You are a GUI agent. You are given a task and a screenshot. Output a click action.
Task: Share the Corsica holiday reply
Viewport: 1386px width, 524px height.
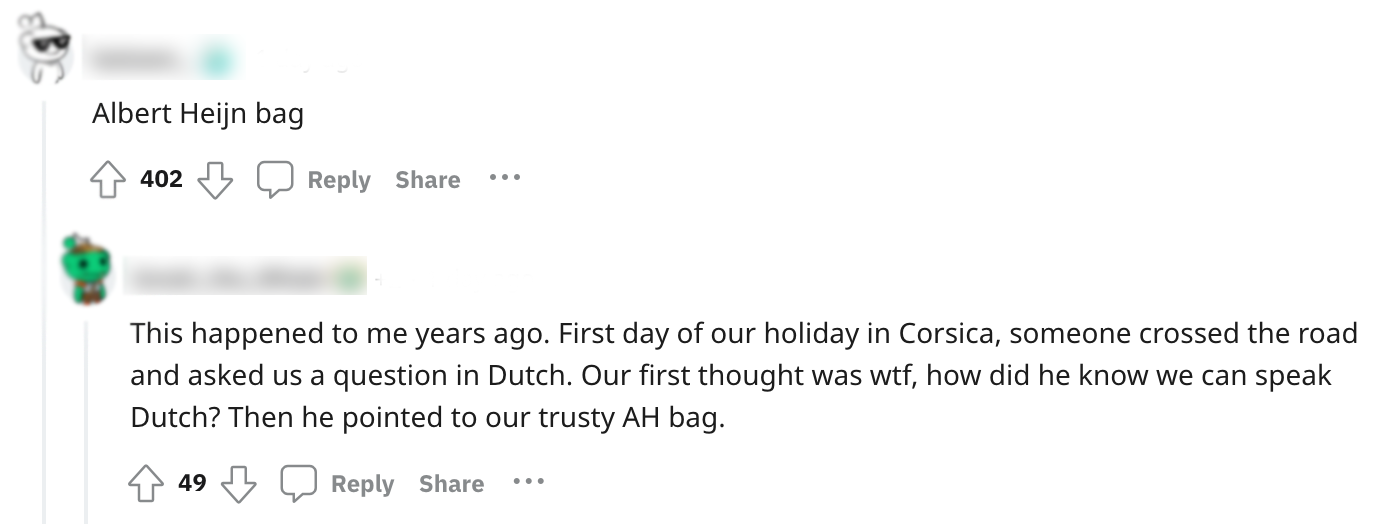[x=451, y=484]
